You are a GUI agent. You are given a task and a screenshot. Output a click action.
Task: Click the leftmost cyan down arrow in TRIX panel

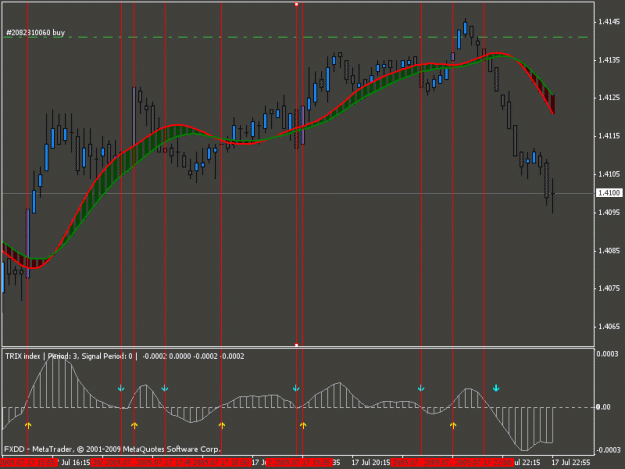point(121,388)
